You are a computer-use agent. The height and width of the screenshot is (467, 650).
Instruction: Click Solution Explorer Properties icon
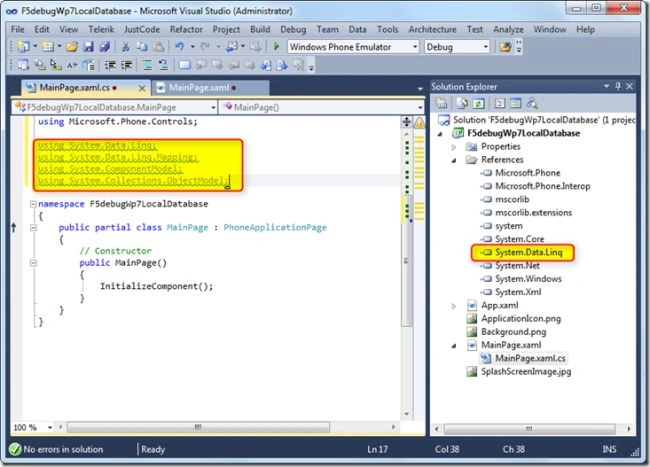pyautogui.click(x=441, y=103)
